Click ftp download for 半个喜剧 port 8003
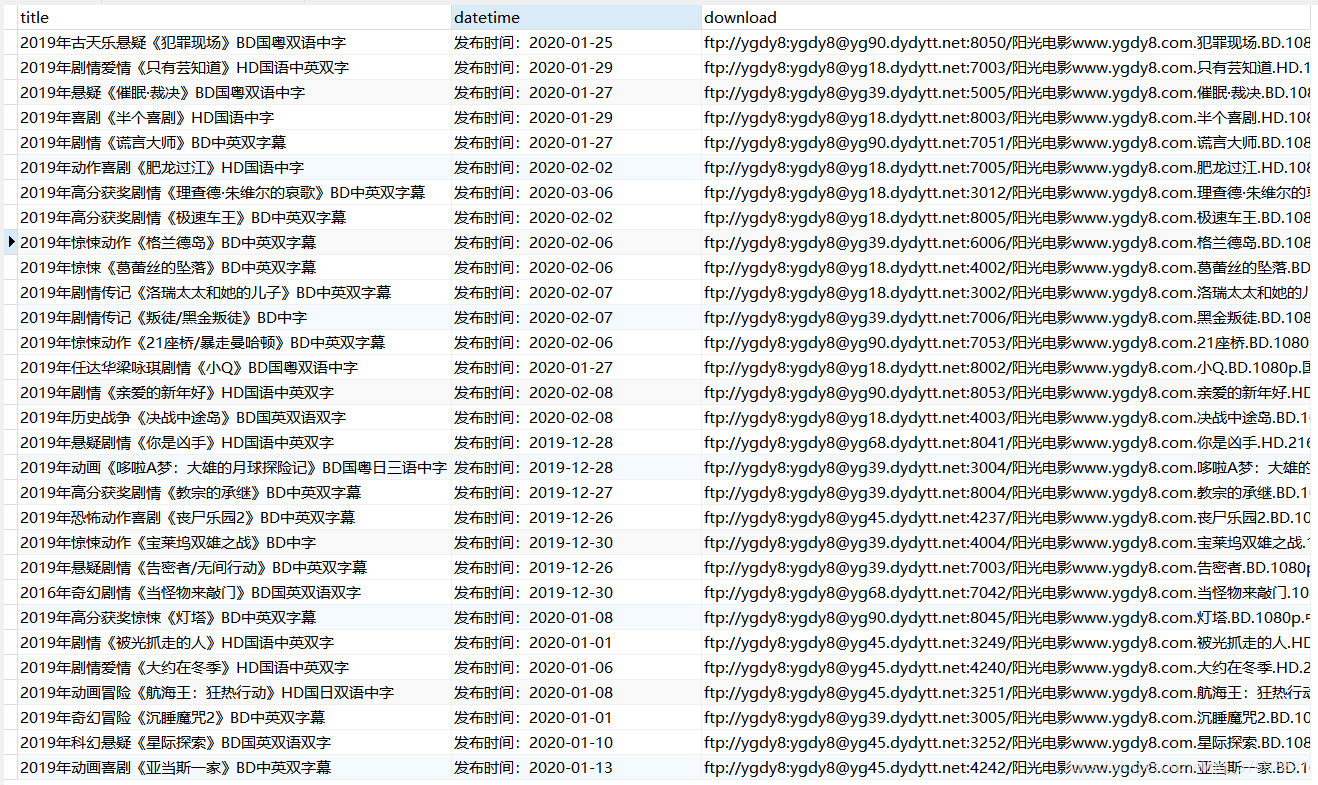 1006,117
